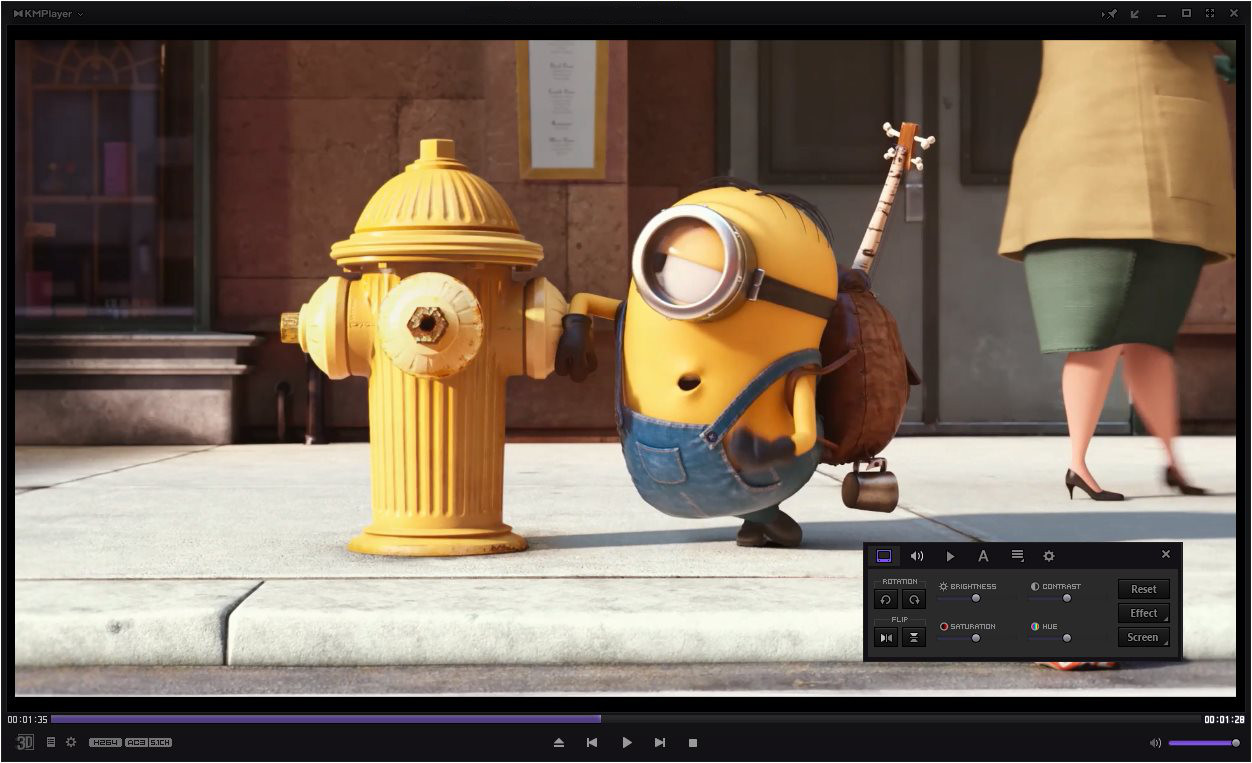
Task: Switch to fullscreen using title bar icon
Action: click(x=1210, y=14)
